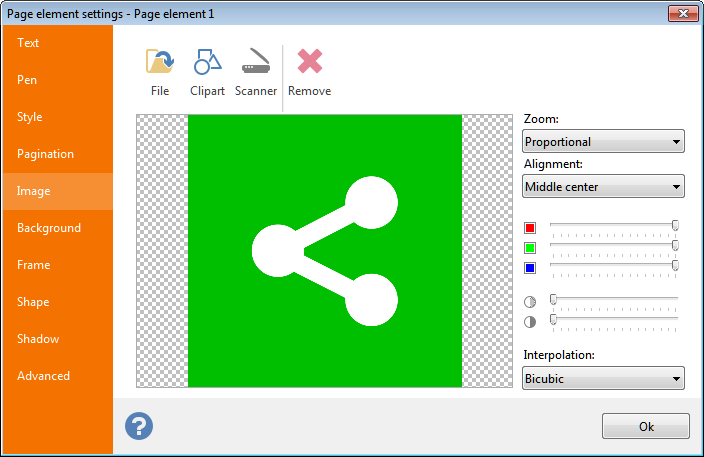
Task: Open the Clipart picker
Action: click(207, 72)
